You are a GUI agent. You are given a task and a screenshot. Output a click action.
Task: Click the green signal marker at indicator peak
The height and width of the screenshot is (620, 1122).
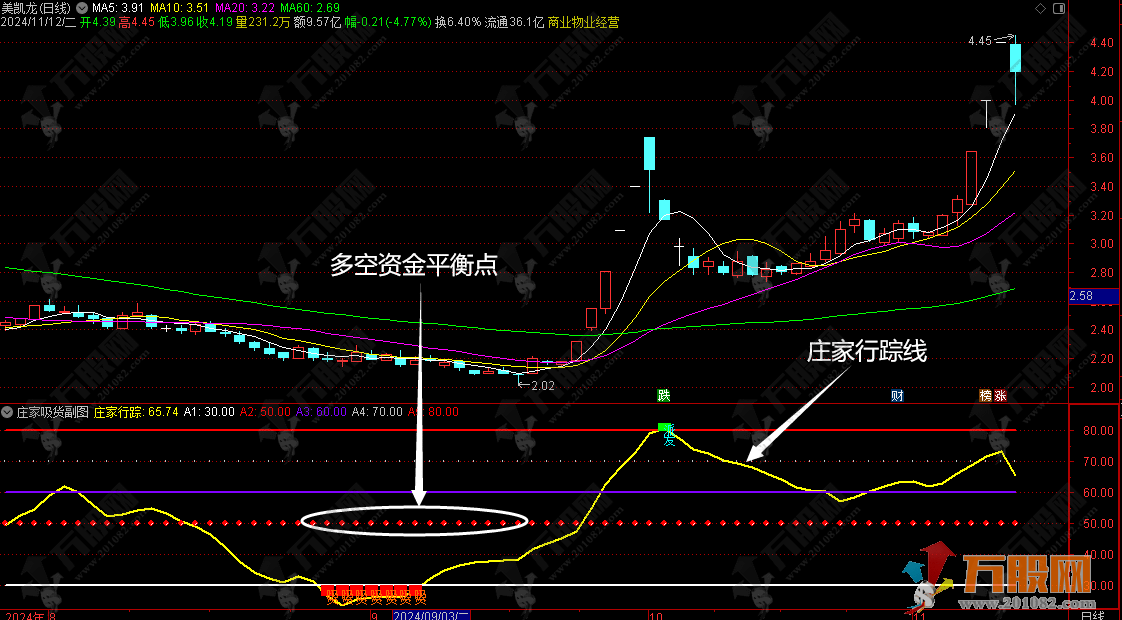tap(665, 428)
